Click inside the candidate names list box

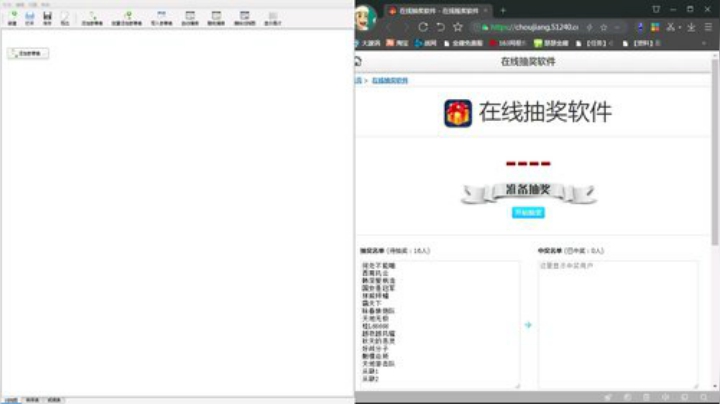click(x=440, y=324)
